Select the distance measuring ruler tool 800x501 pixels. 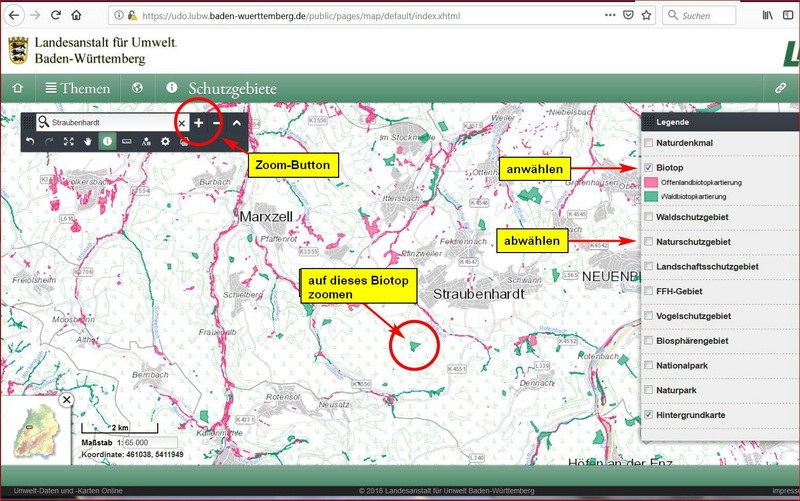point(127,142)
